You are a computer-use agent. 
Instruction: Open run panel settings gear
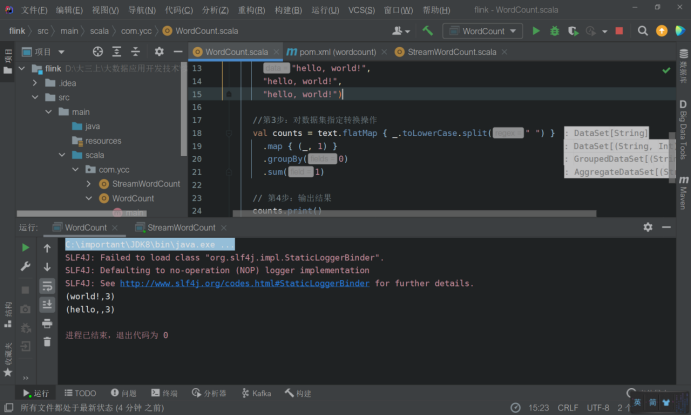[x=647, y=227]
